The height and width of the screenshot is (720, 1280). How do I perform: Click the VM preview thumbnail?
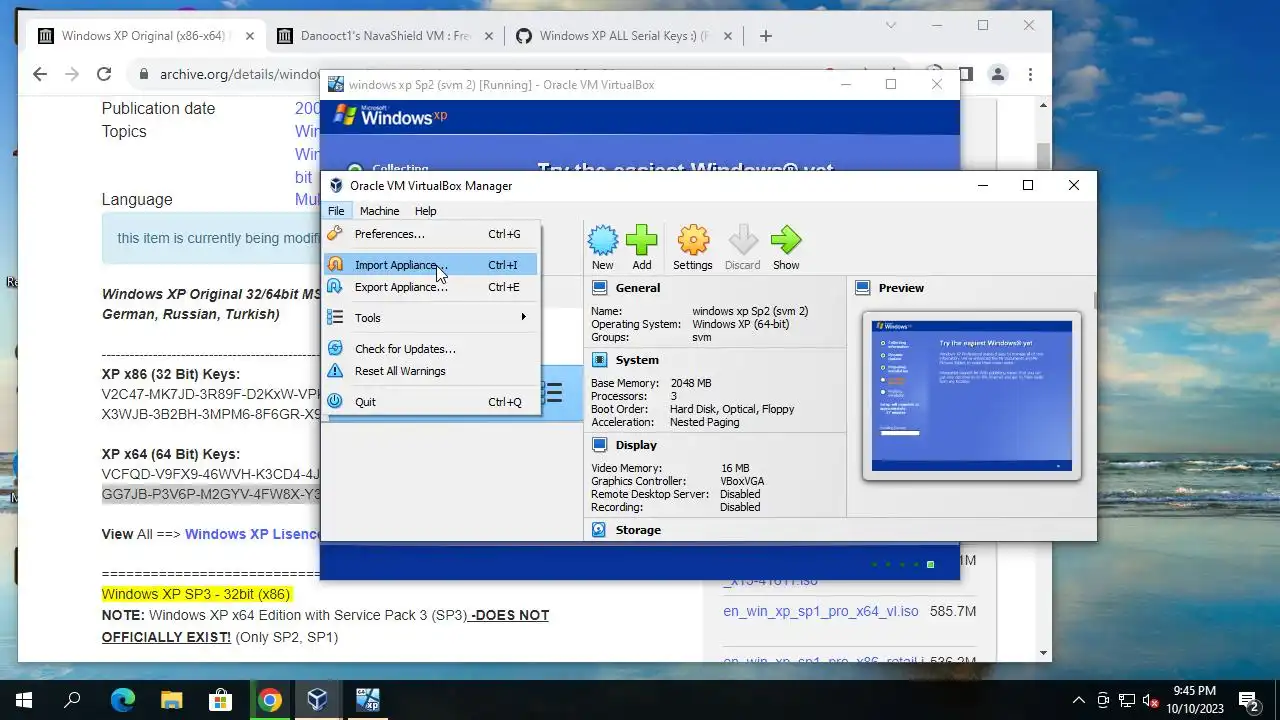pos(972,396)
